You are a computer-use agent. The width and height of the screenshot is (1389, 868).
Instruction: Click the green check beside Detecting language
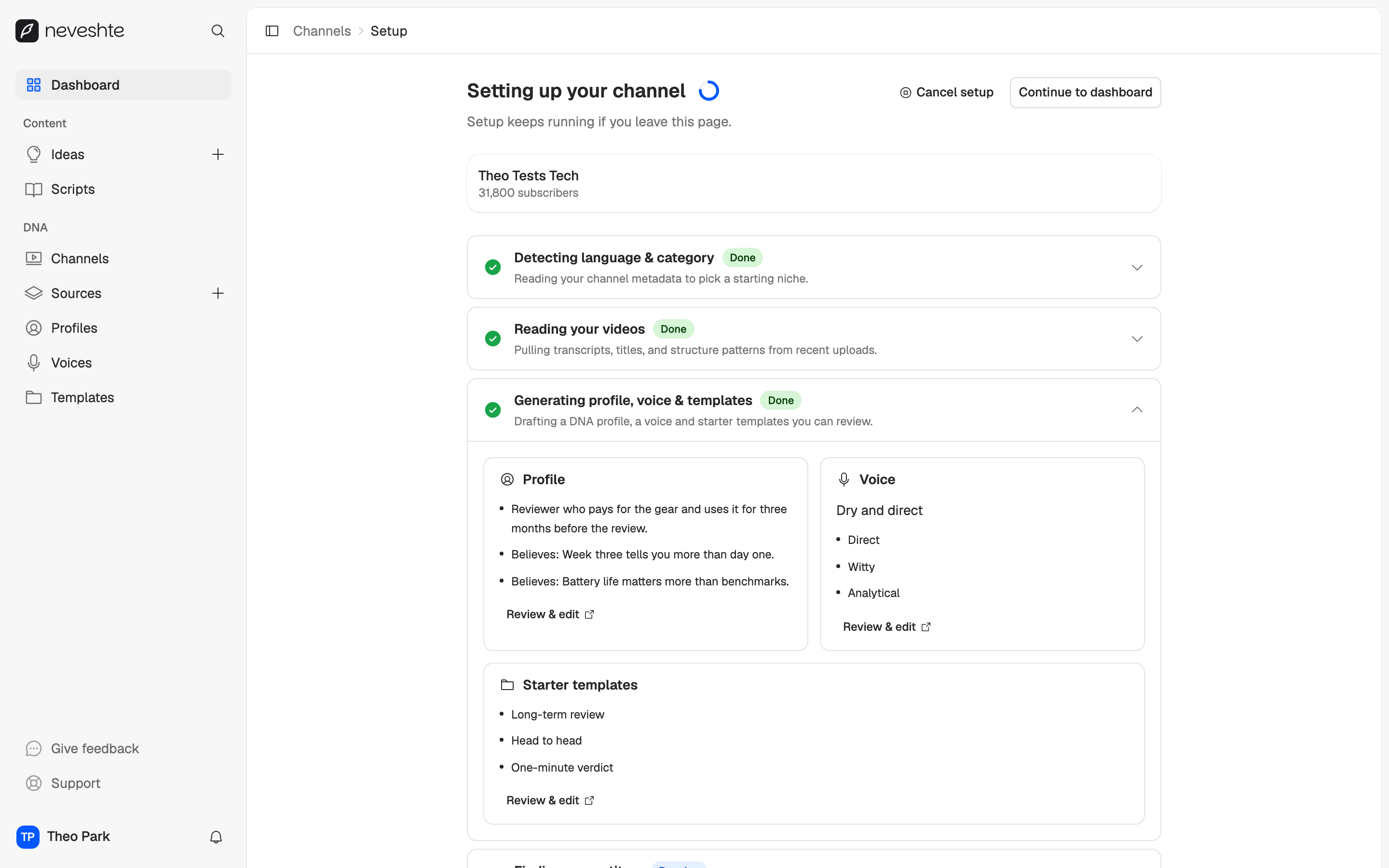[x=492, y=267]
